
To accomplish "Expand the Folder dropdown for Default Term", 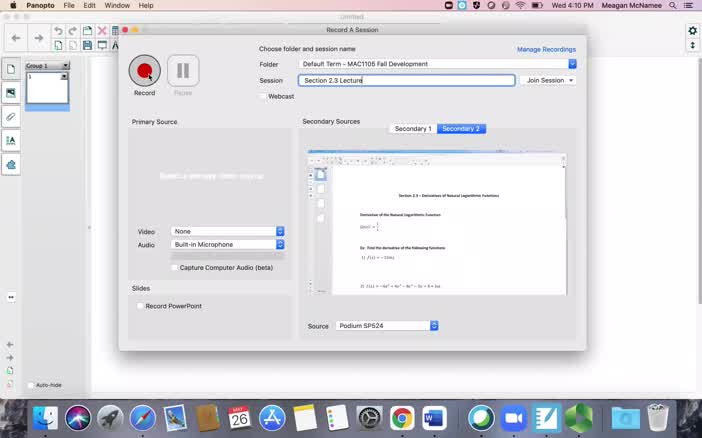I will click(572, 64).
